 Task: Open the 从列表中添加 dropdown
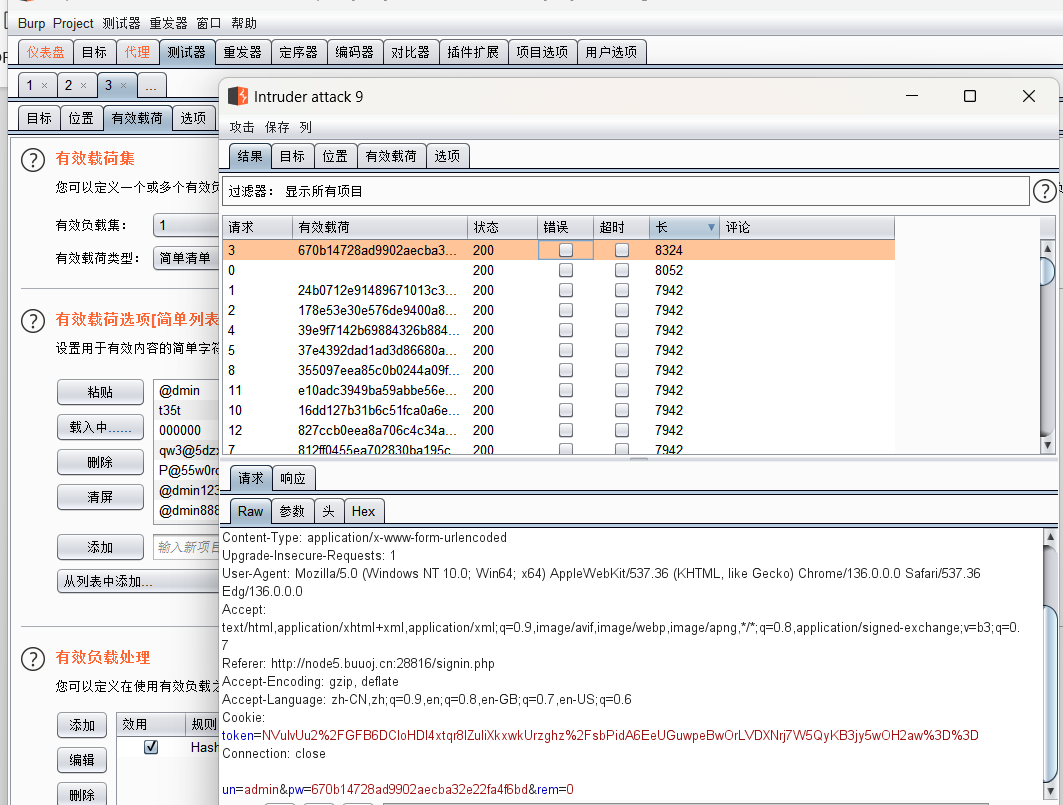138,581
